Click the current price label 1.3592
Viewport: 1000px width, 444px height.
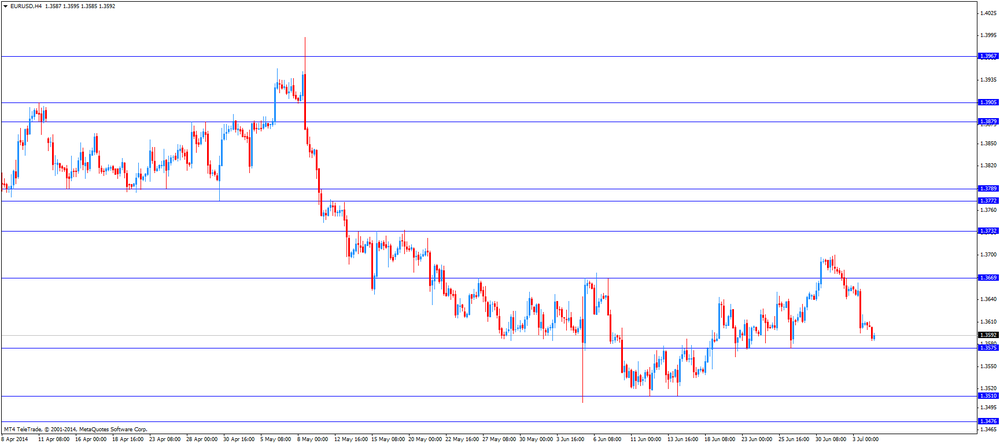987,335
